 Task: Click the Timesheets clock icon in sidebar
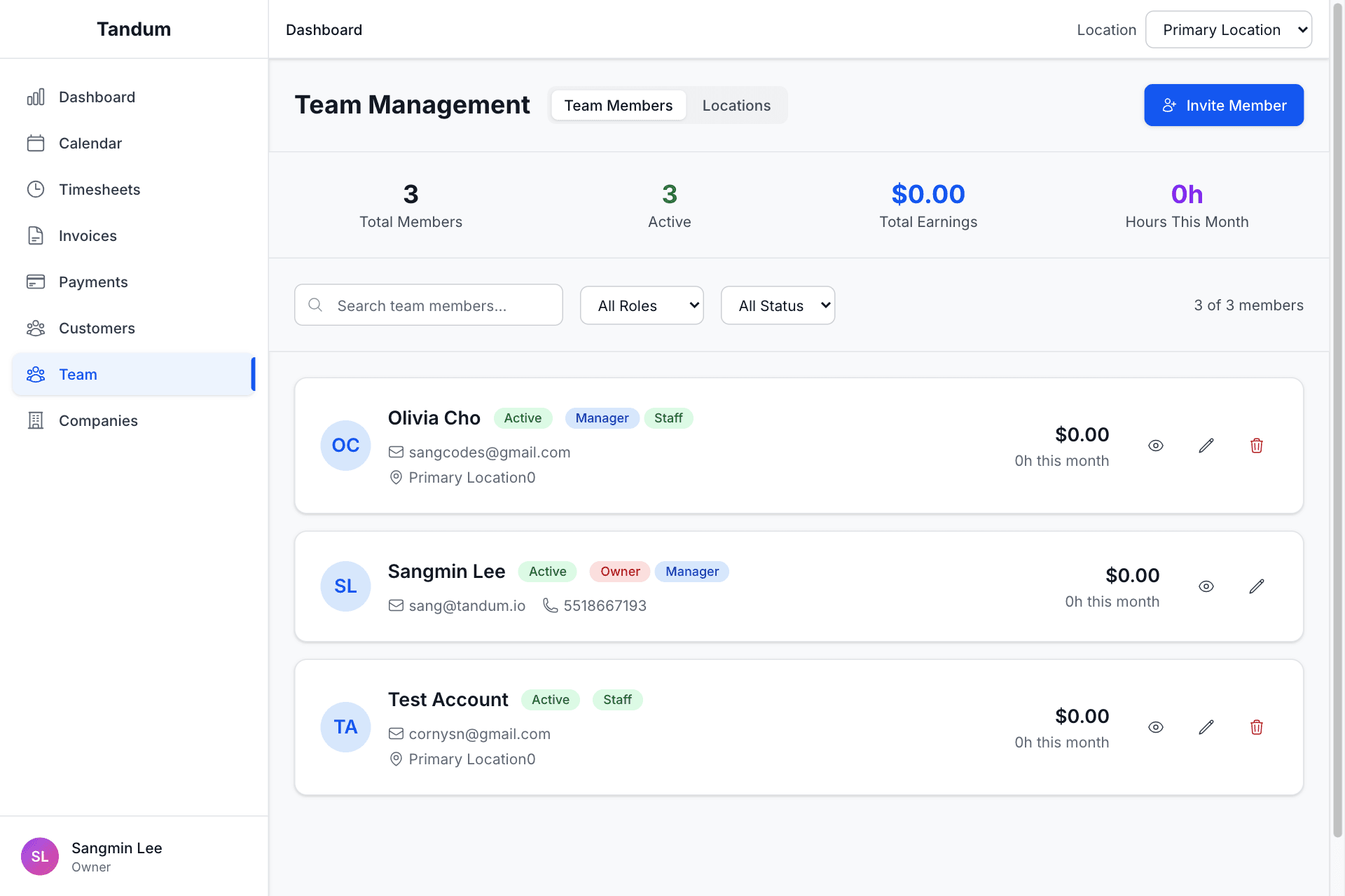click(36, 189)
